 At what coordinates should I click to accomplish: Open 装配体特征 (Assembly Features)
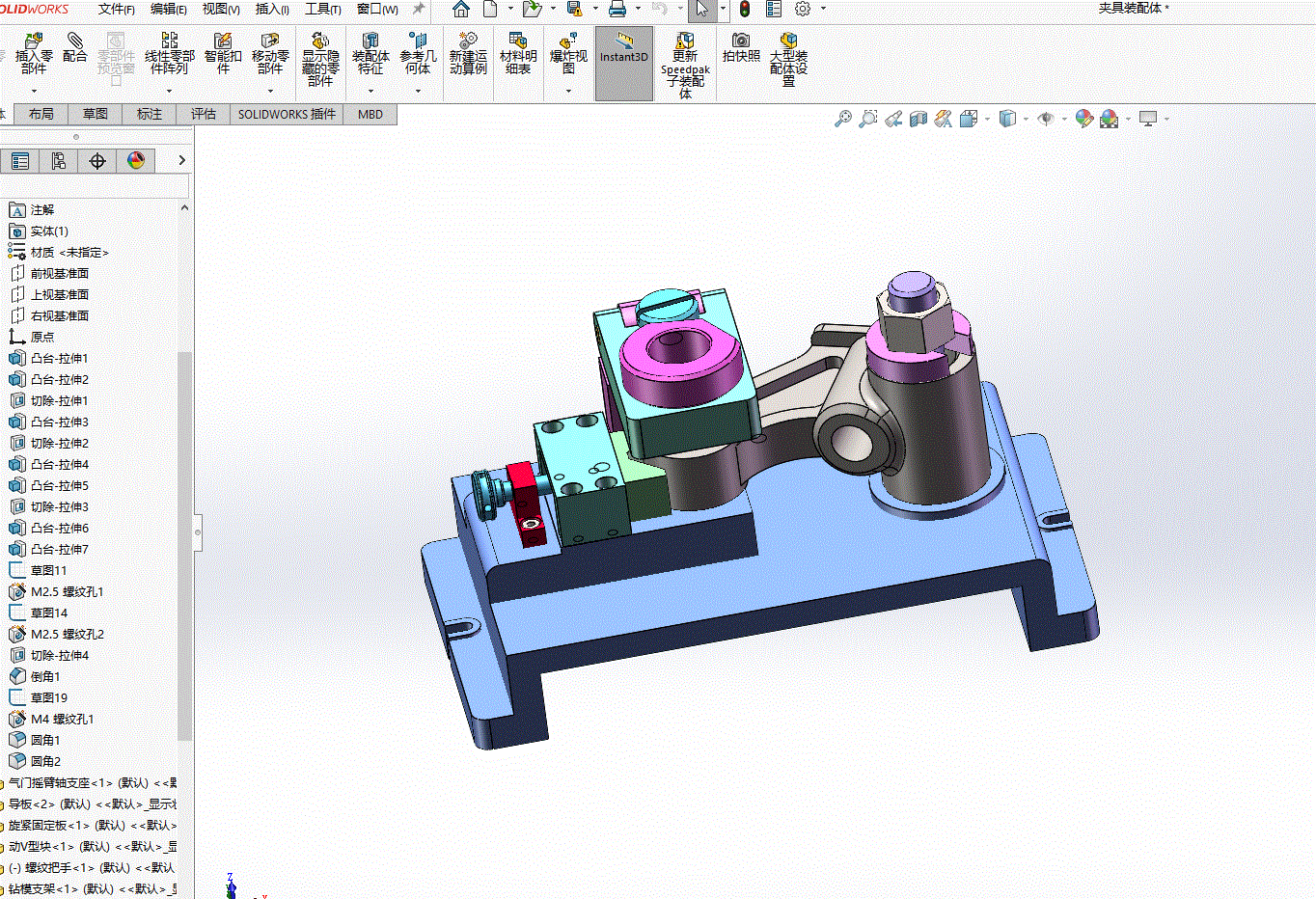tap(370, 53)
